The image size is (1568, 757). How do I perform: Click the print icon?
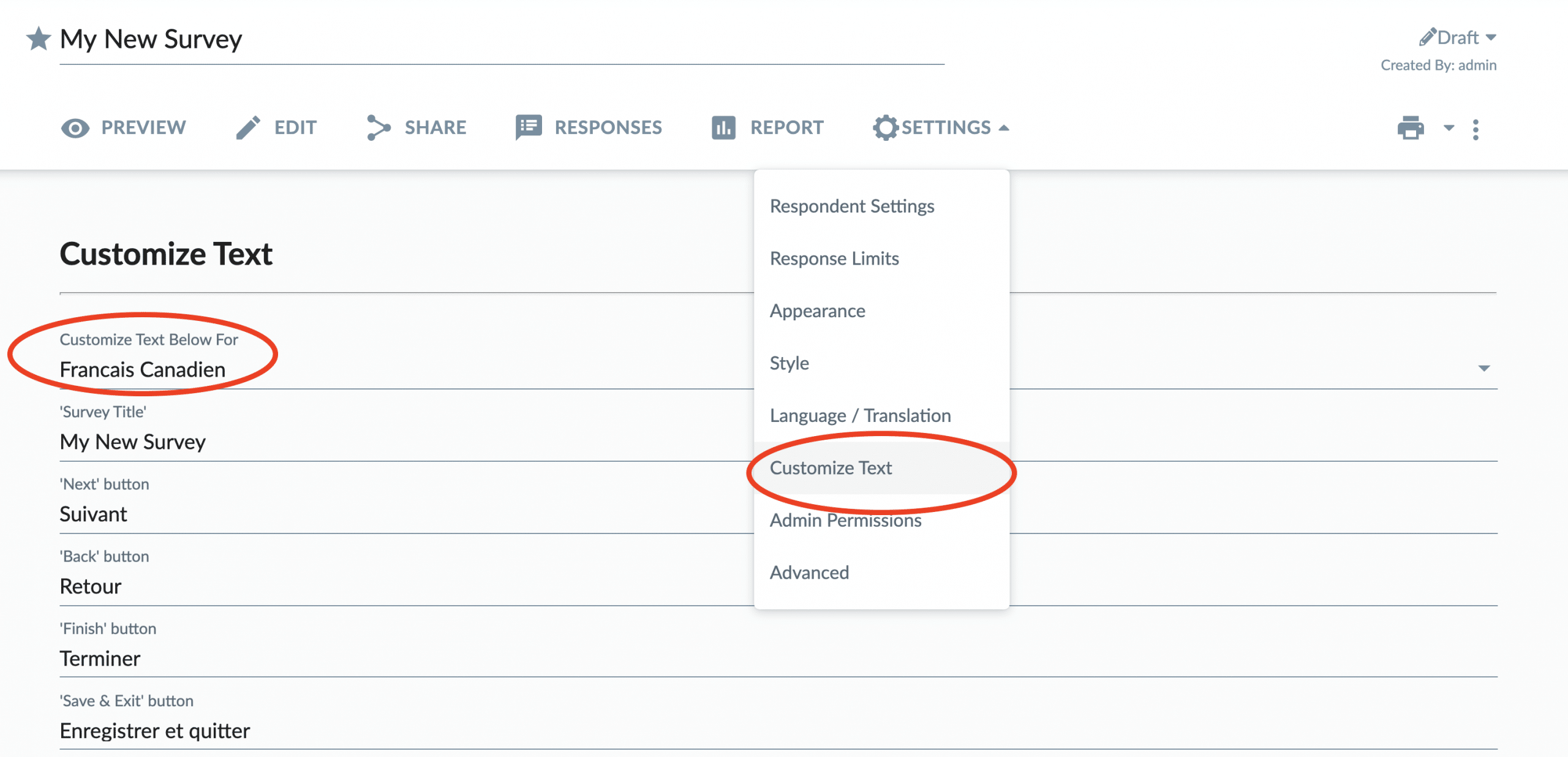1412,128
